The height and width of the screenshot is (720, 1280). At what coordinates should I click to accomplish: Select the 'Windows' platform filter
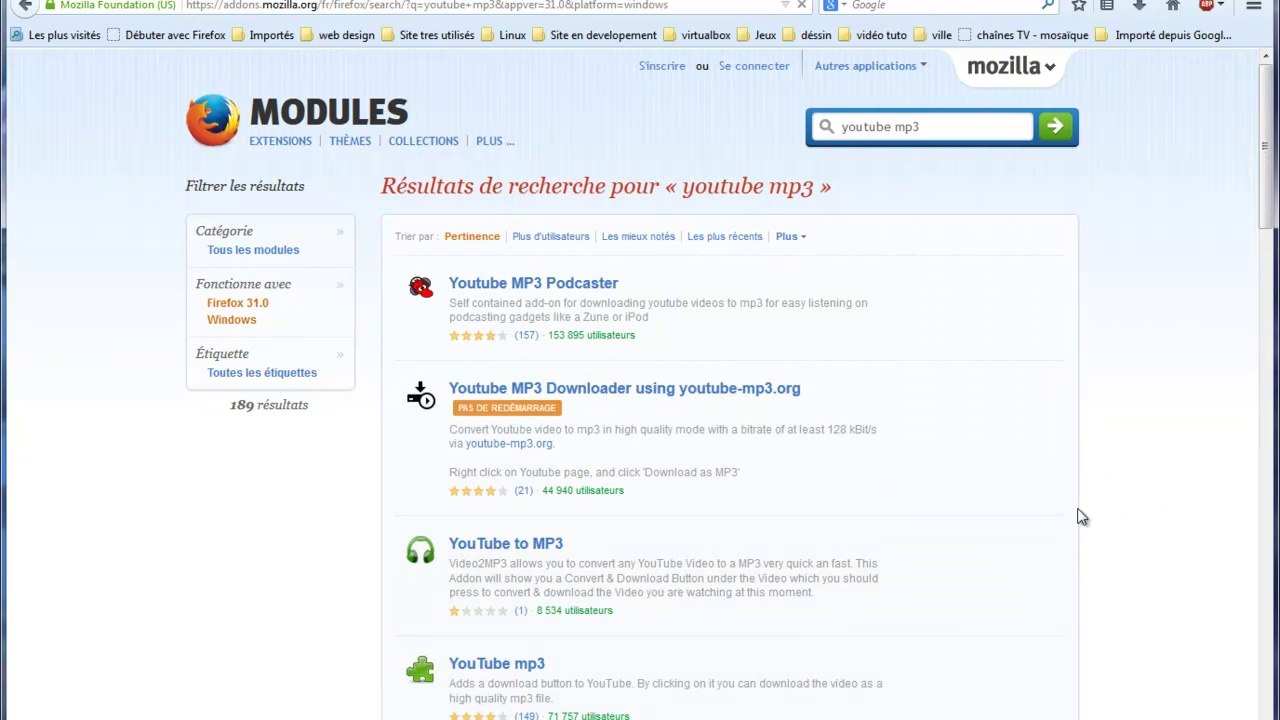[232, 320]
